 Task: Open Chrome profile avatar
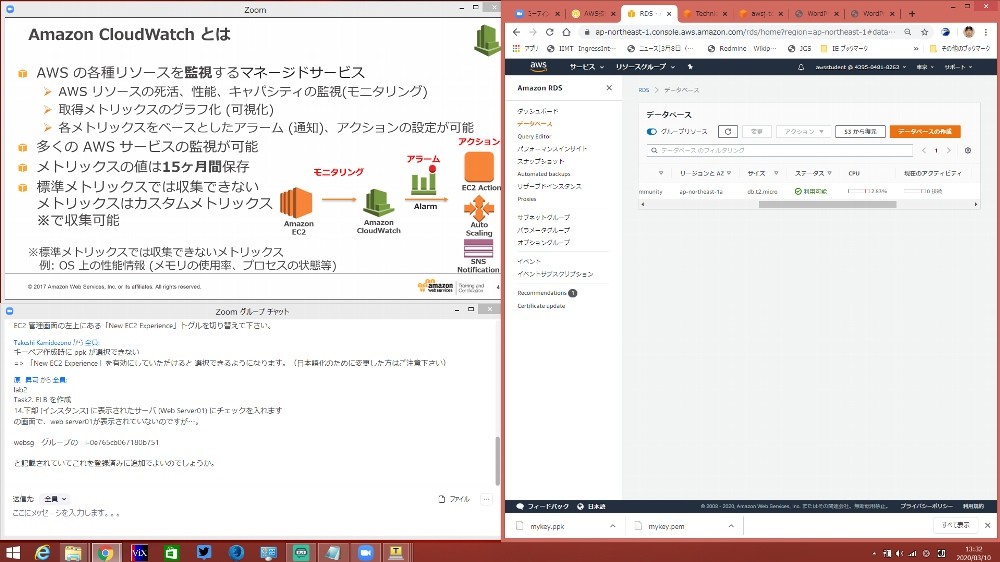[x=969, y=32]
